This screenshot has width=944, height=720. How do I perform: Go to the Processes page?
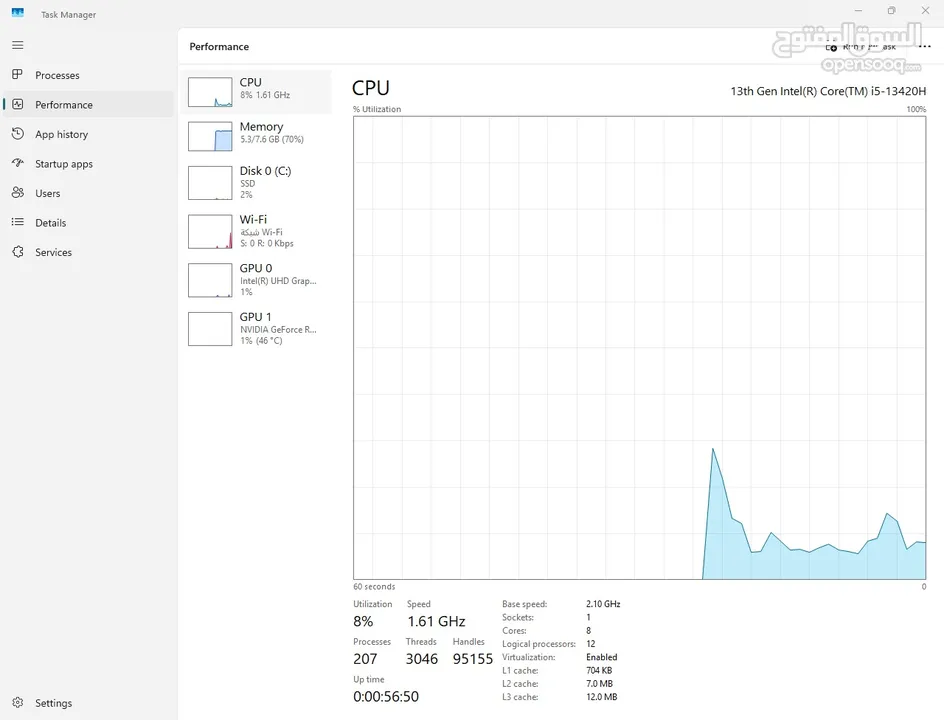pos(57,75)
